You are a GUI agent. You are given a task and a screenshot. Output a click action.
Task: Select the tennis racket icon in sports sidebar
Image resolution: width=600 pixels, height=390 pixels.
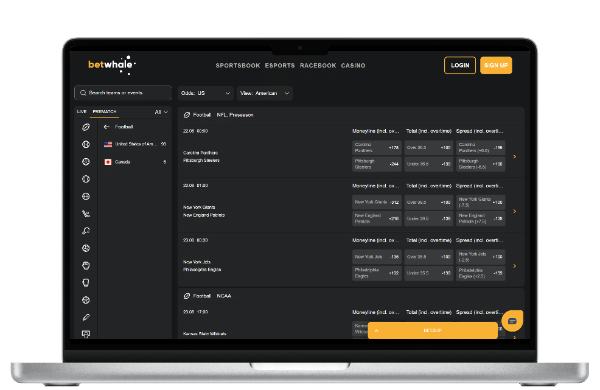click(86, 231)
